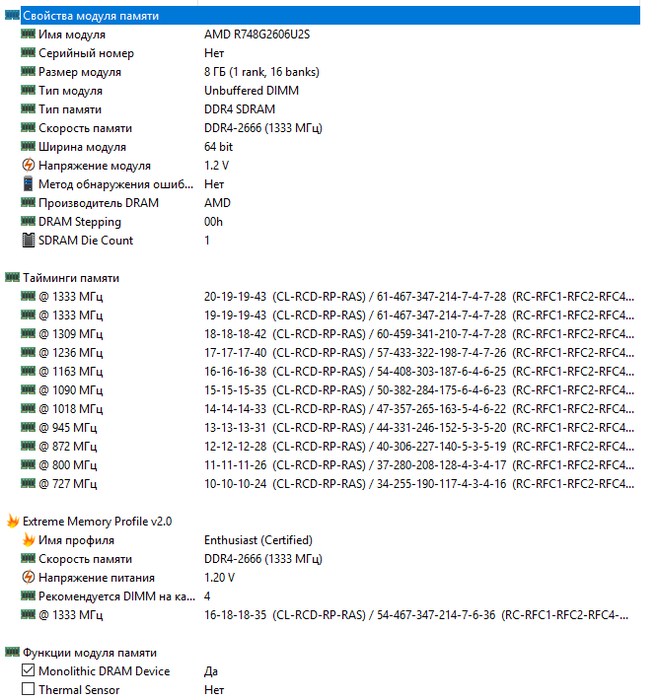
Task: Click the Скорость памяти label in module properties
Action: pos(85,128)
